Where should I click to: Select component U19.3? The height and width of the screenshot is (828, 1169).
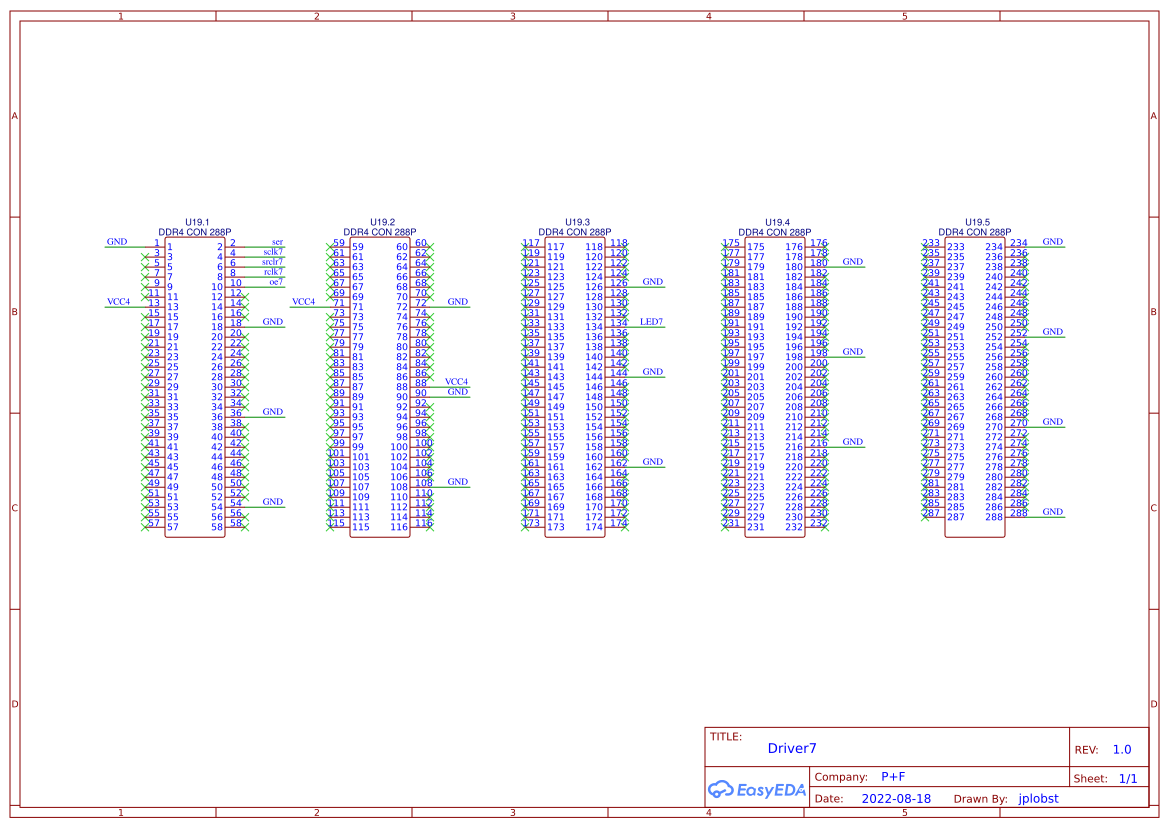pos(577,222)
